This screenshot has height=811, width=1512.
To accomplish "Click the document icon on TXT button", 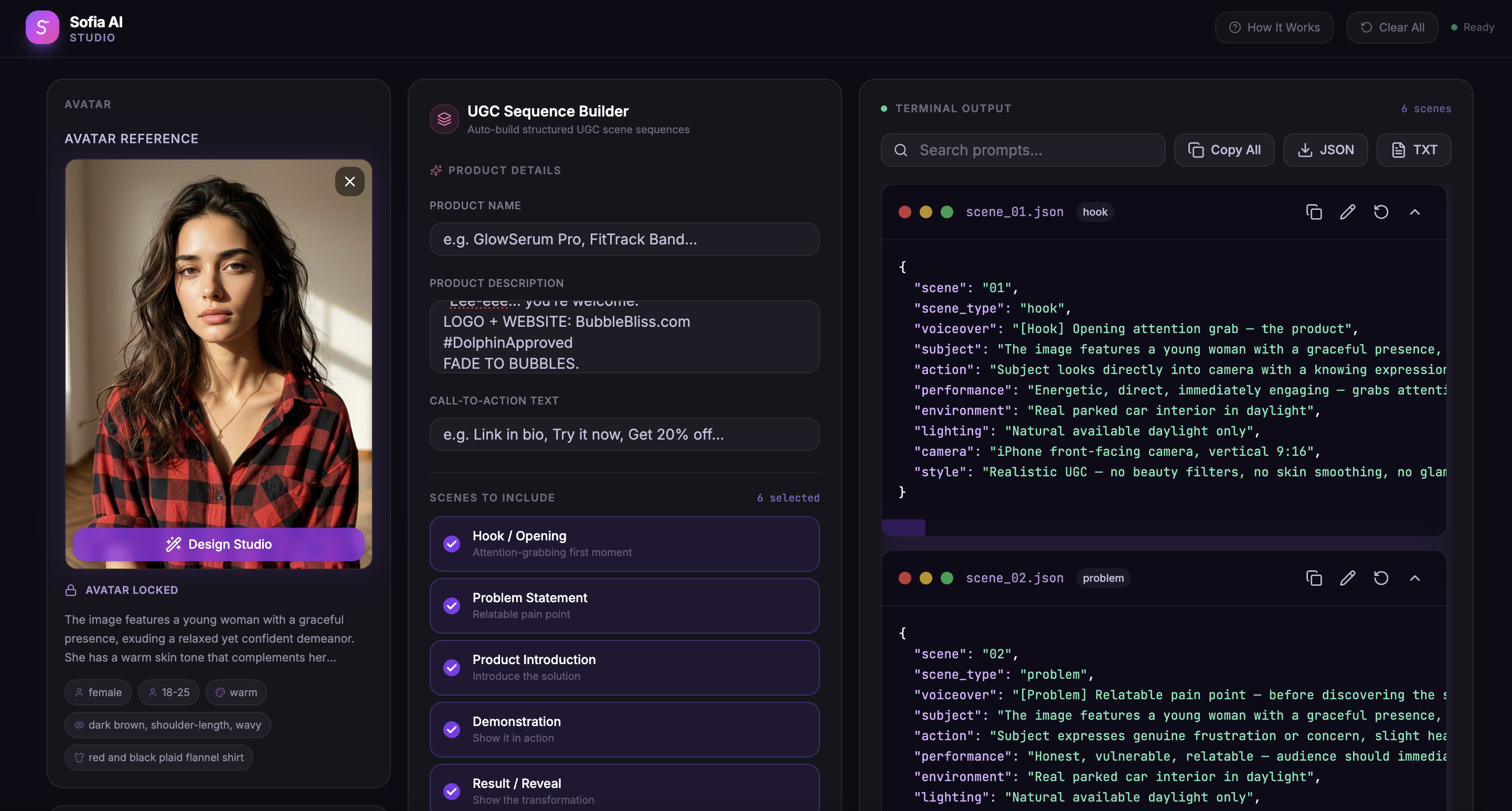I will (x=1398, y=150).
